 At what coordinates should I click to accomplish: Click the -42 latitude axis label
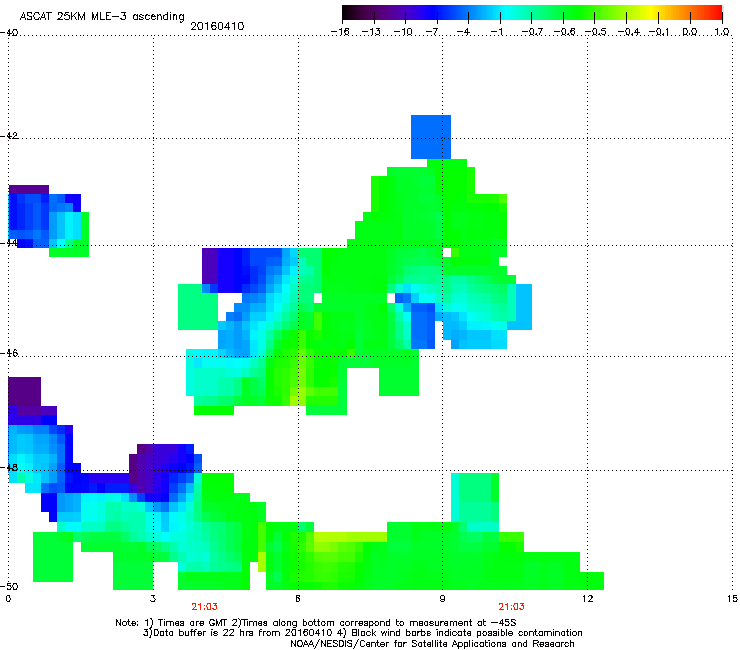pyautogui.click(x=9, y=136)
